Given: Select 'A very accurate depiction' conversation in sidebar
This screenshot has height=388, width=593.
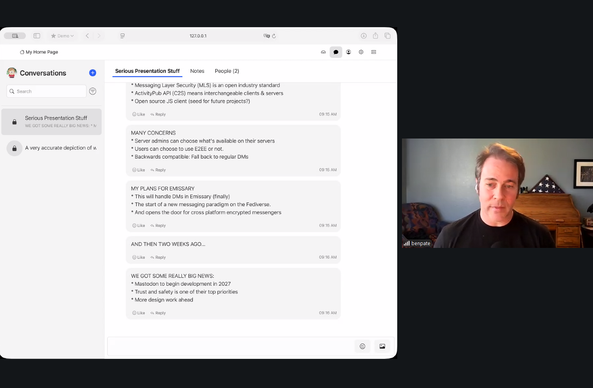Looking at the screenshot, I should click(x=51, y=148).
